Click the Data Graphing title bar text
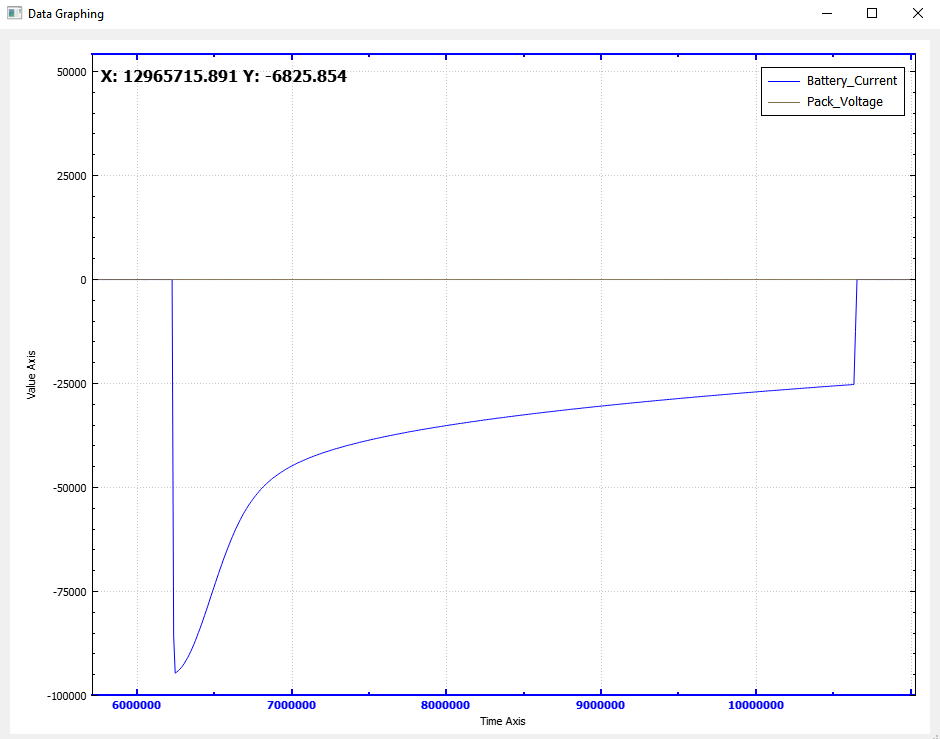Viewport: 940px width, 739px height. click(x=65, y=14)
